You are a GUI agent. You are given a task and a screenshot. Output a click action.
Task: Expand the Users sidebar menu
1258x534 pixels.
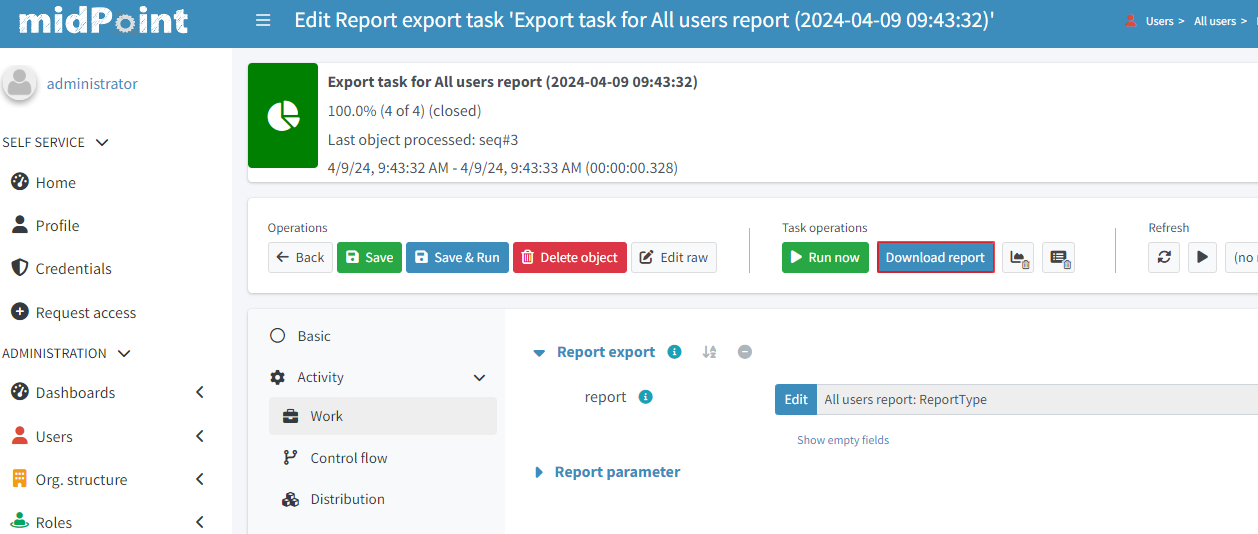[x=199, y=436]
